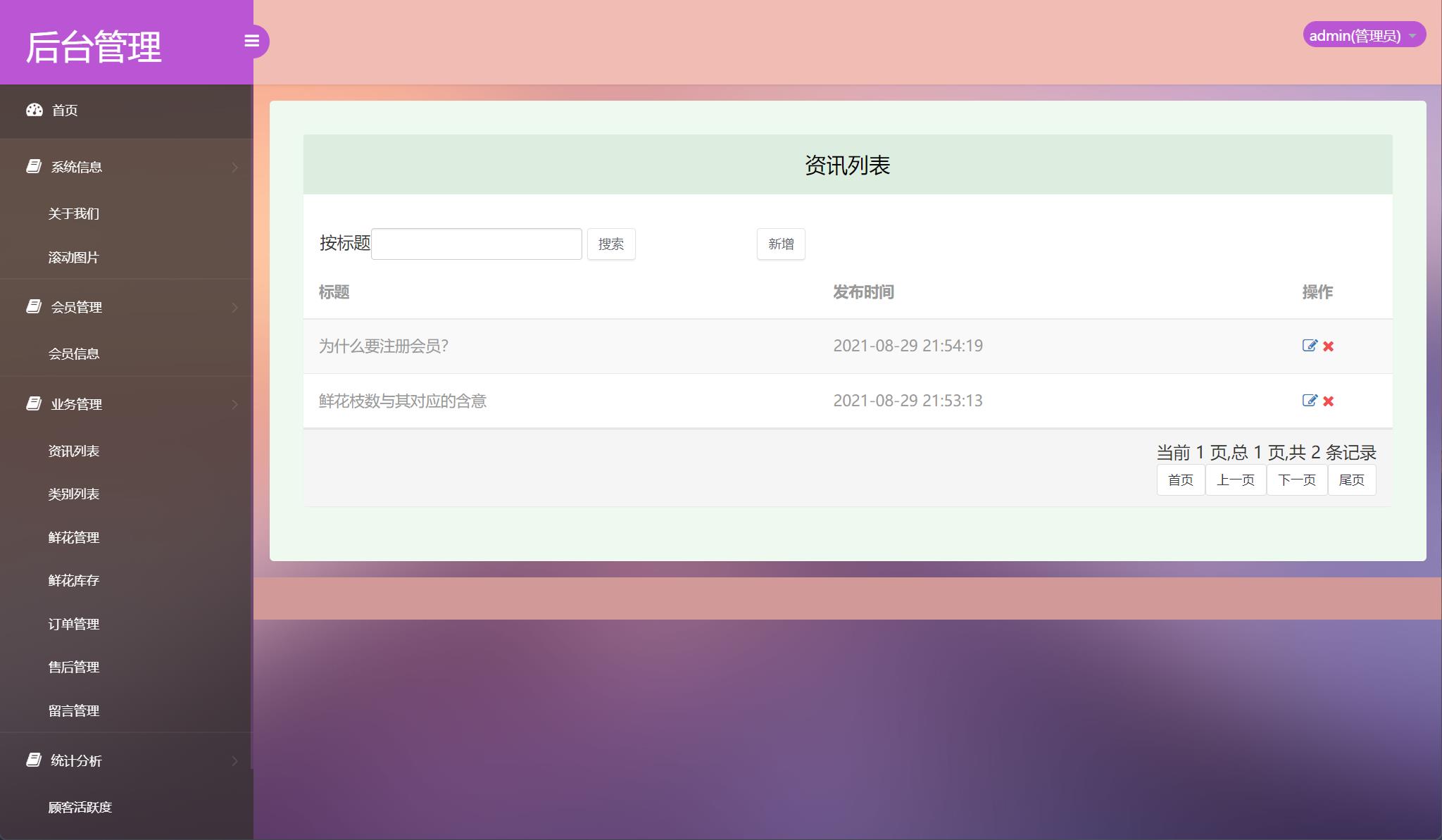Expand the 会员管理 section chevron

coord(234,307)
